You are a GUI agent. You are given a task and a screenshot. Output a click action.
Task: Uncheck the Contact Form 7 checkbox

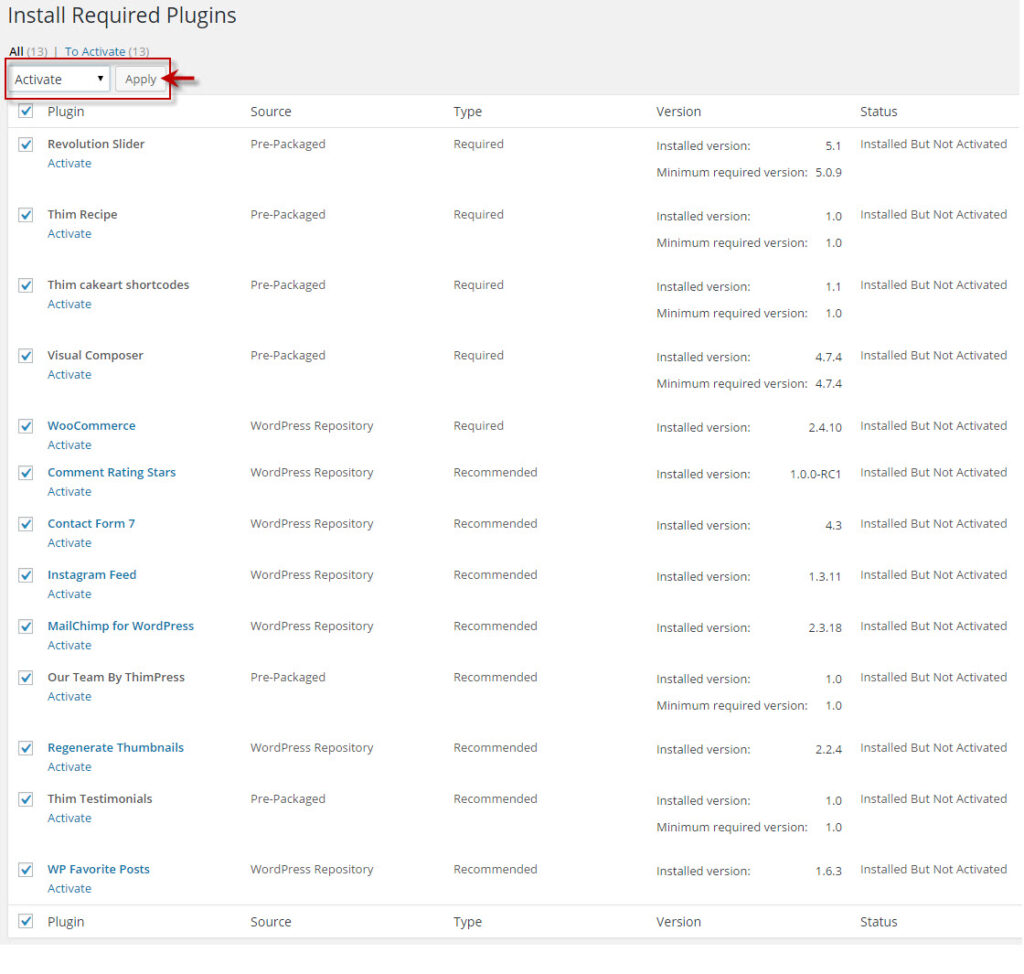(x=25, y=524)
